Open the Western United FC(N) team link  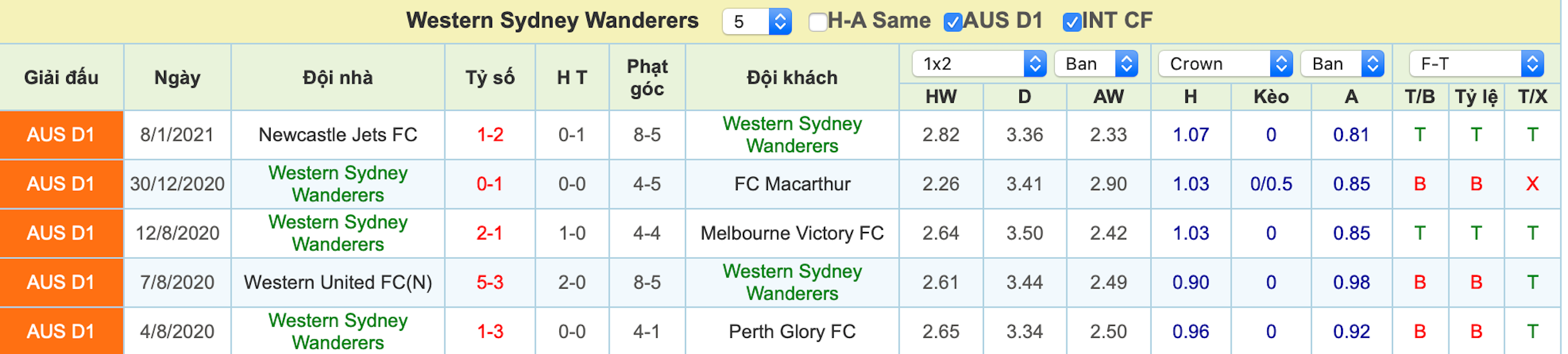pyautogui.click(x=338, y=282)
